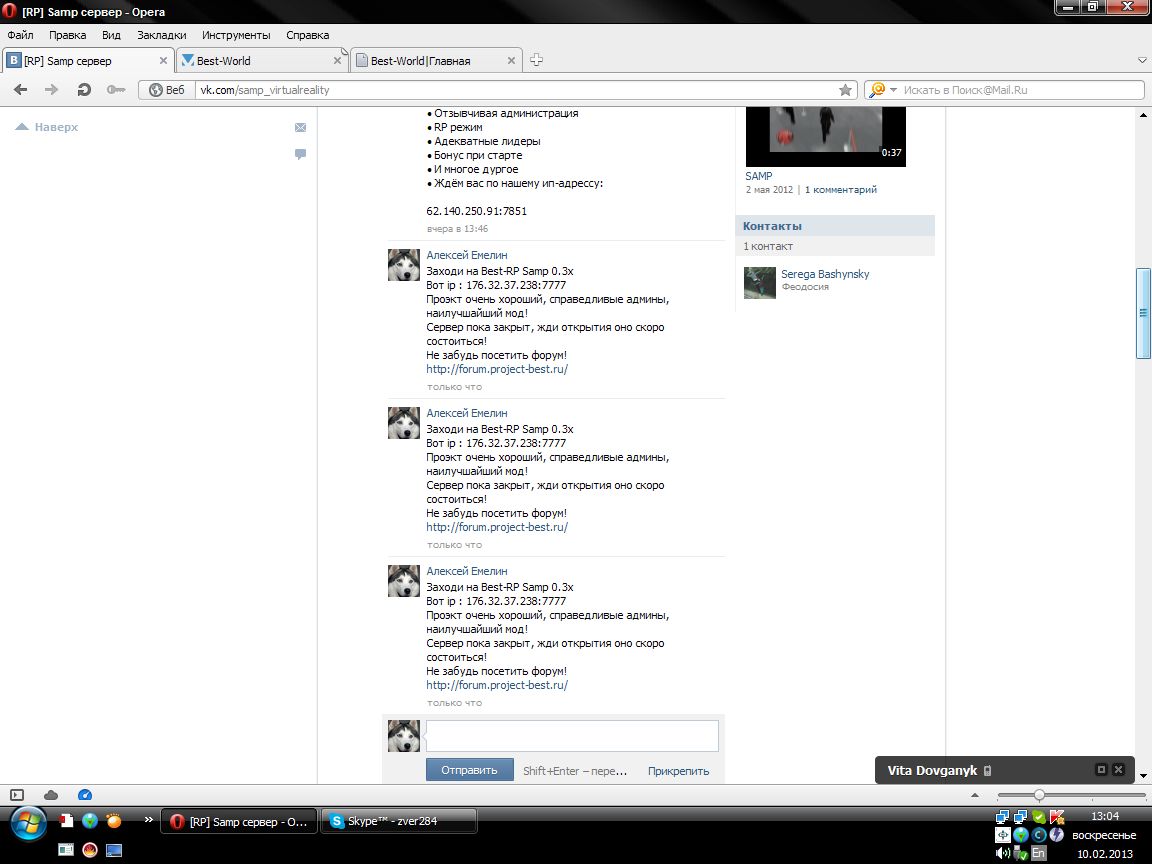The width and height of the screenshot is (1152, 864).
Task: Click Serega Bashynsky's avatar thumbnail
Action: pyautogui.click(x=760, y=283)
